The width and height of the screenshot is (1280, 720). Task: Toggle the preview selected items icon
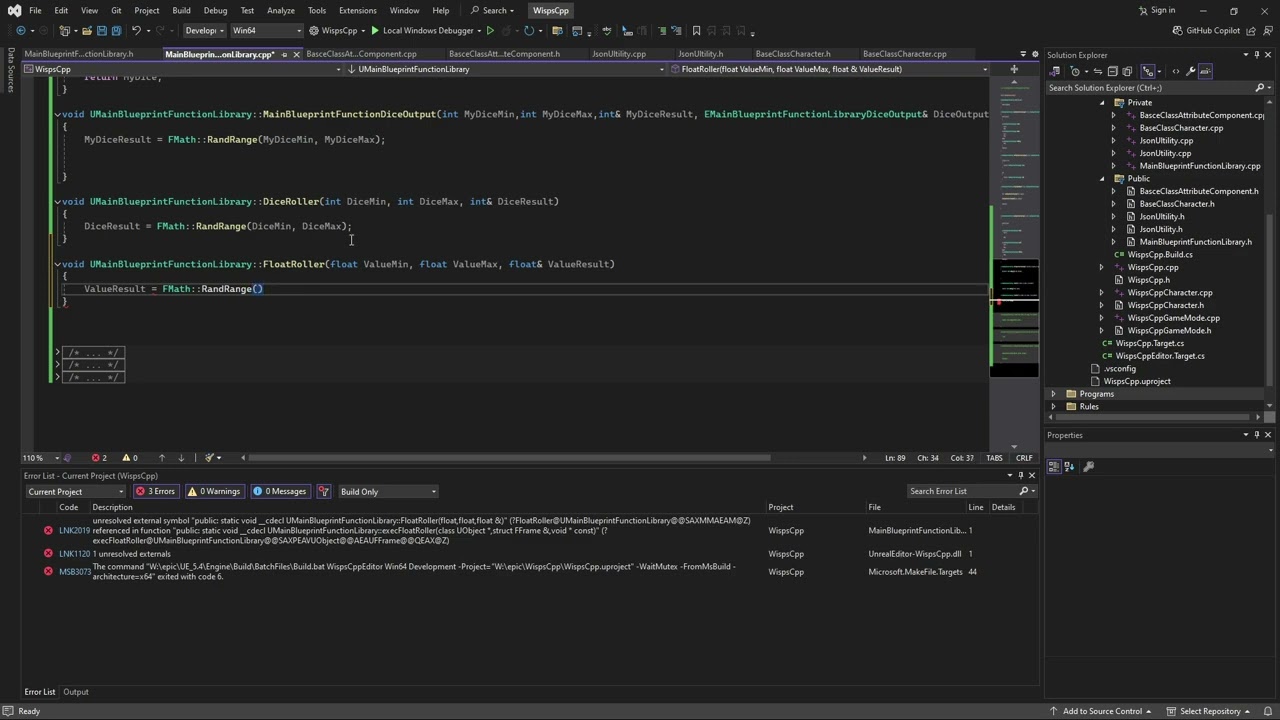pyautogui.click(x=1205, y=71)
